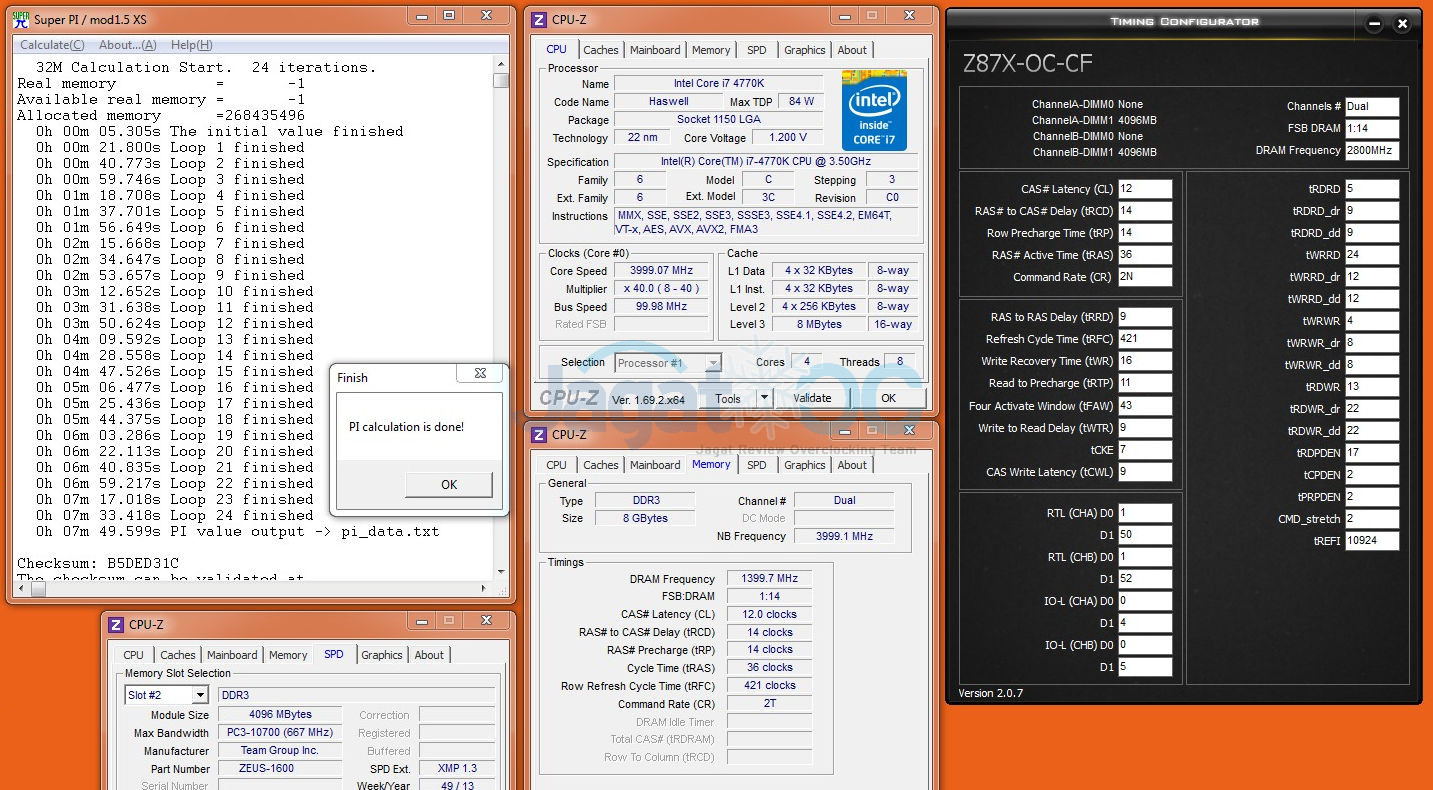Image resolution: width=1433 pixels, height=790 pixels.
Task: Expand the Tools dropdown arrow in CPU-Z
Action: (764, 398)
